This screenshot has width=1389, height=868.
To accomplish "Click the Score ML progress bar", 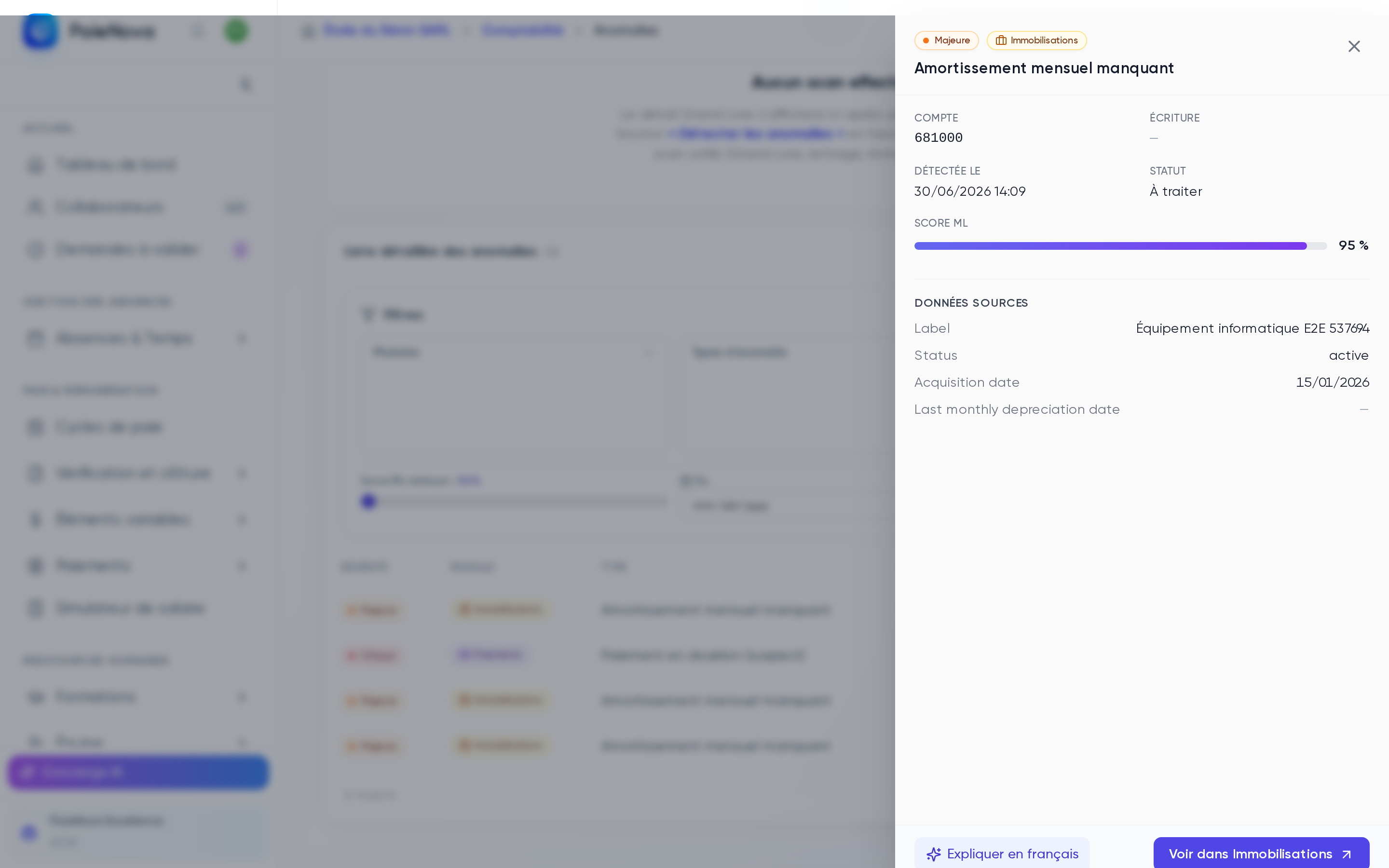I will pyautogui.click(x=1120, y=246).
